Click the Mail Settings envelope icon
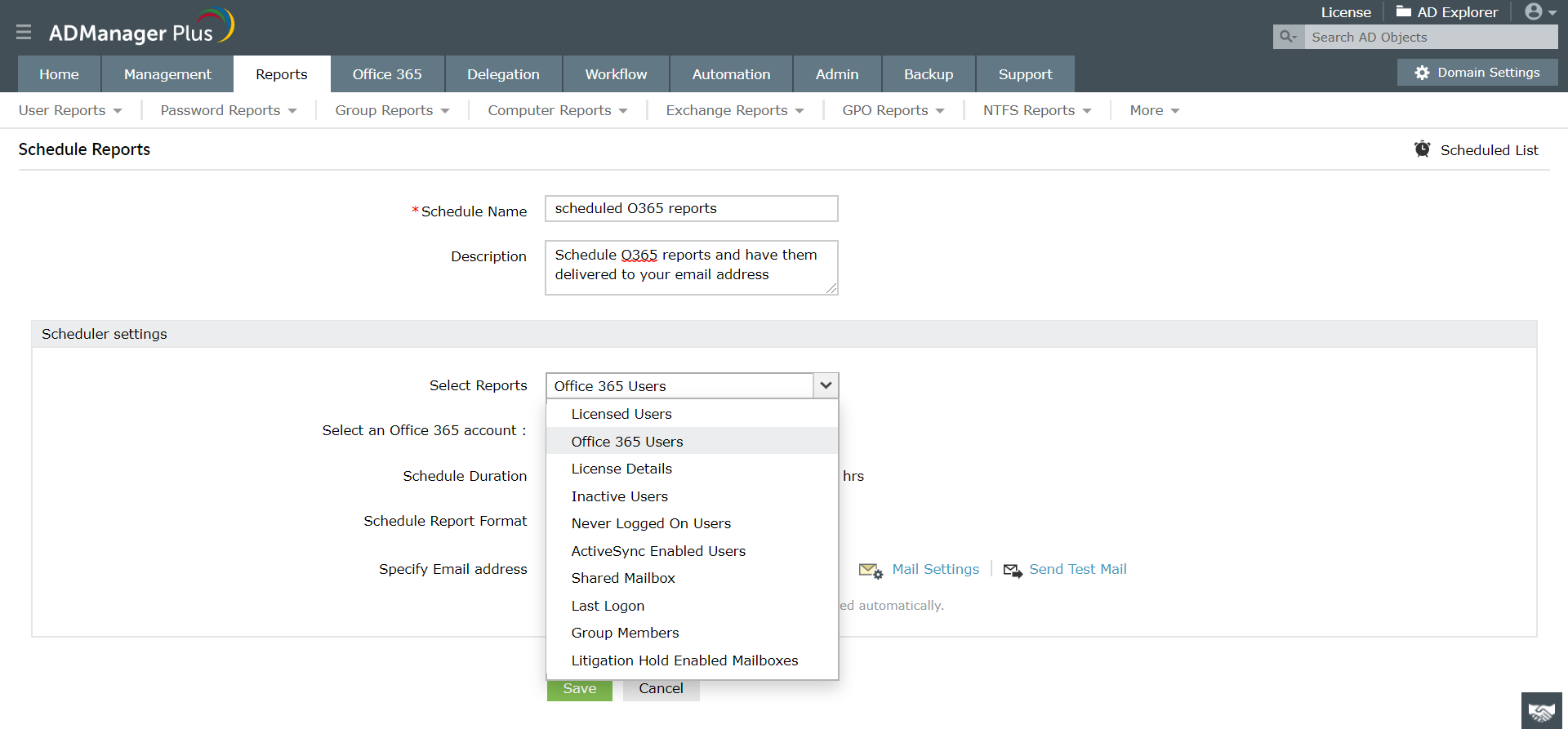 pyautogui.click(x=871, y=571)
